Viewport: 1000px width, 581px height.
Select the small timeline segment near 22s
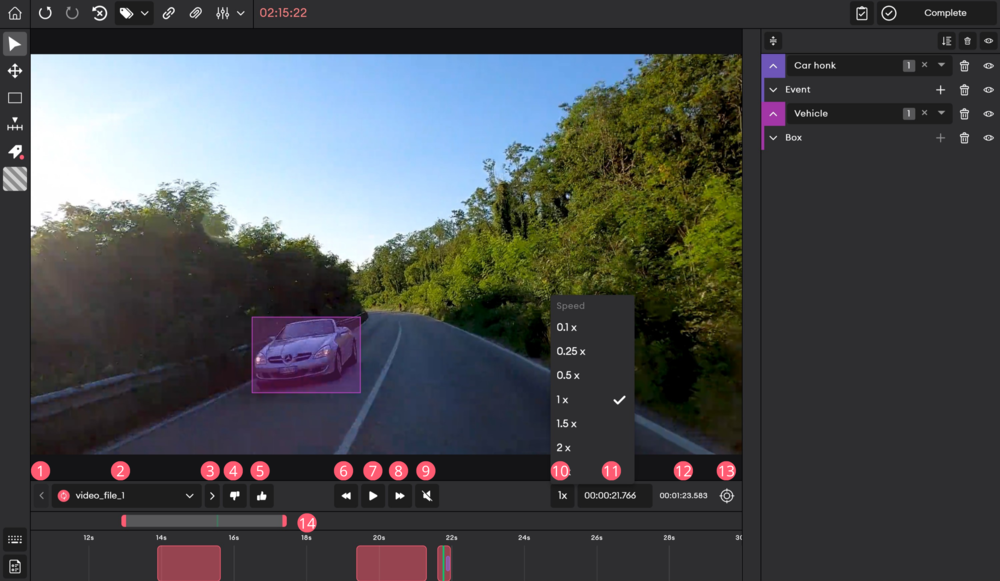click(x=445, y=563)
